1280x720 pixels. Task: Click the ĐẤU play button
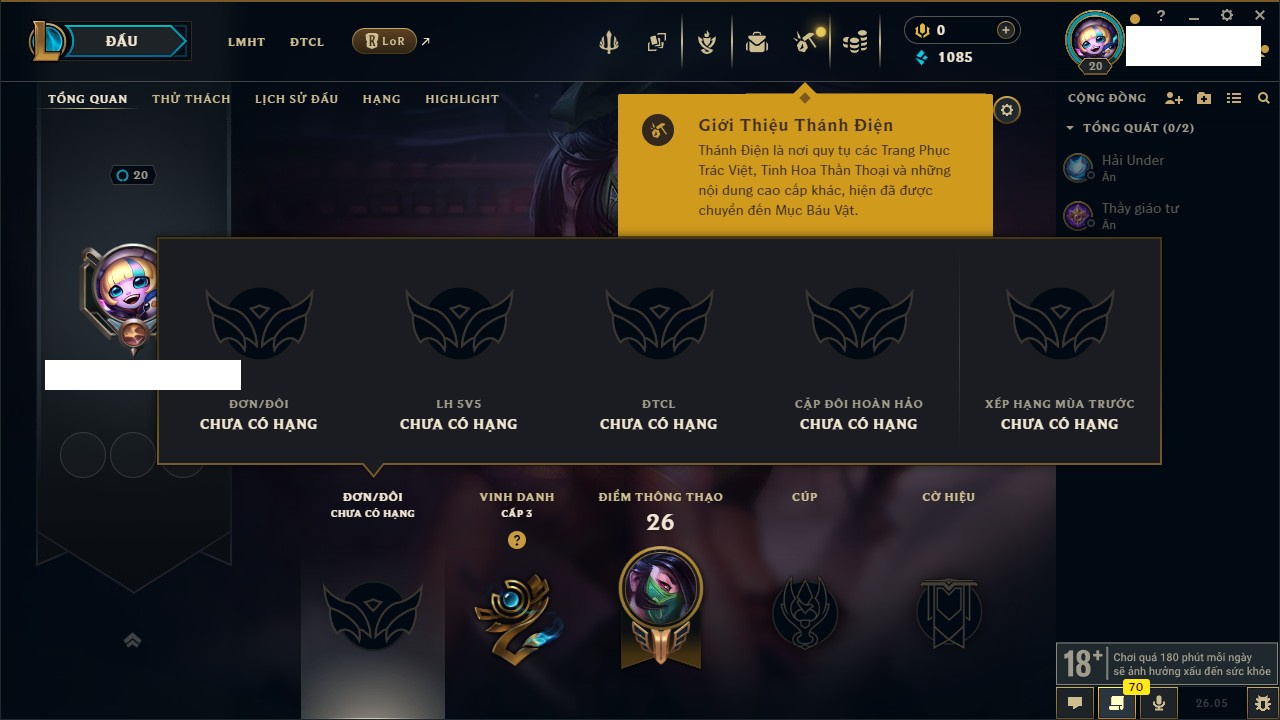122,41
